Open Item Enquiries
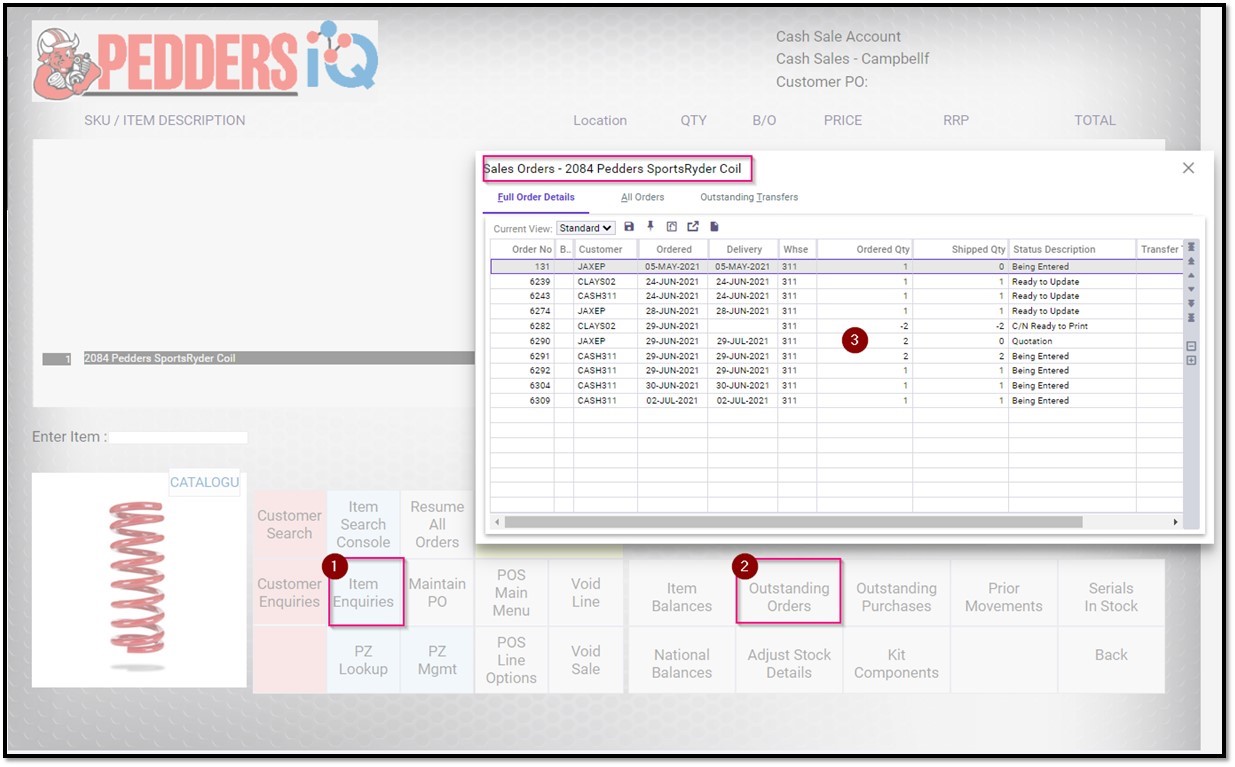The height and width of the screenshot is (767, 1235). point(363,592)
